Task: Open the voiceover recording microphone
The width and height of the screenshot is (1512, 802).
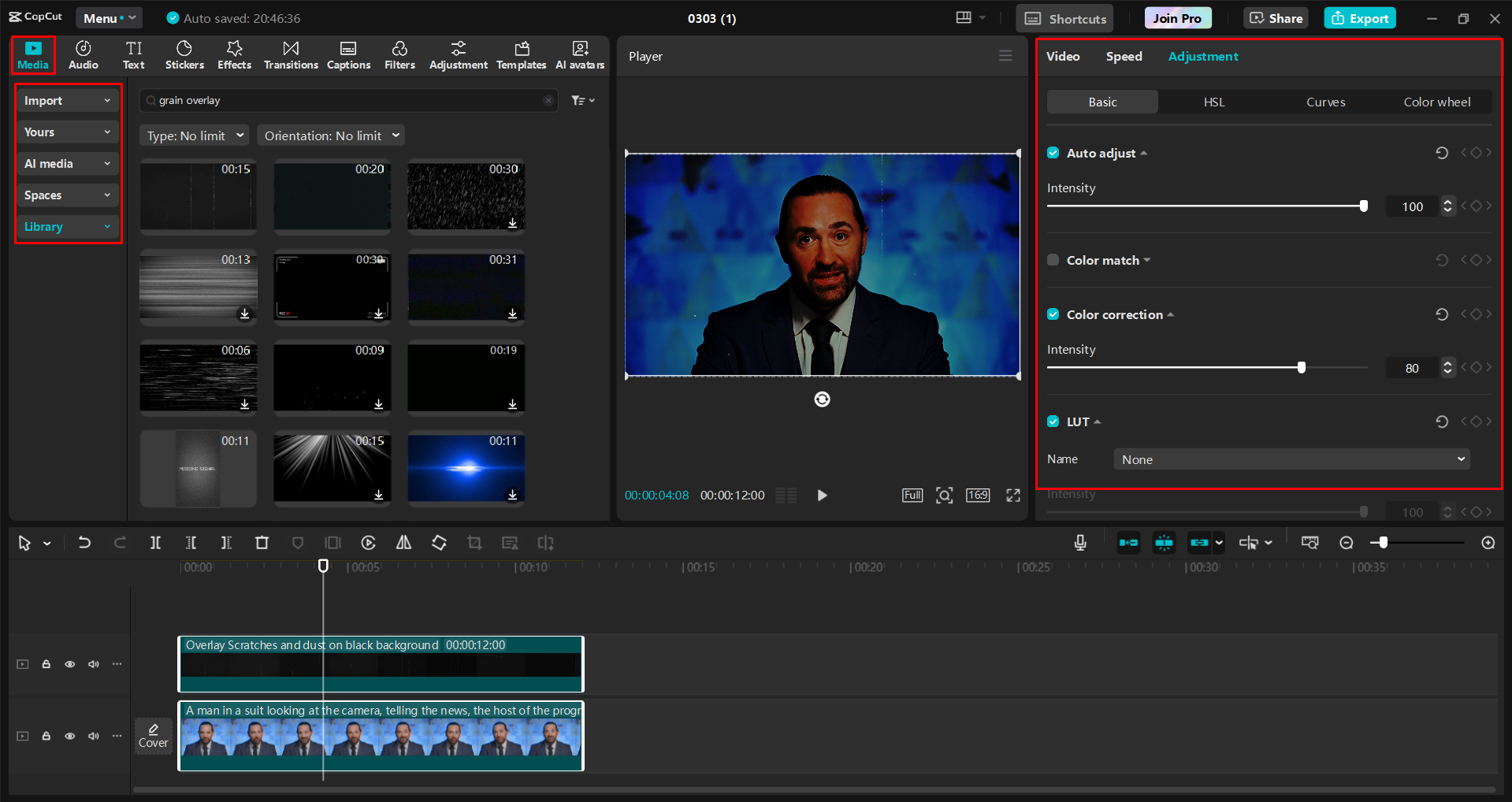Action: (1079, 543)
